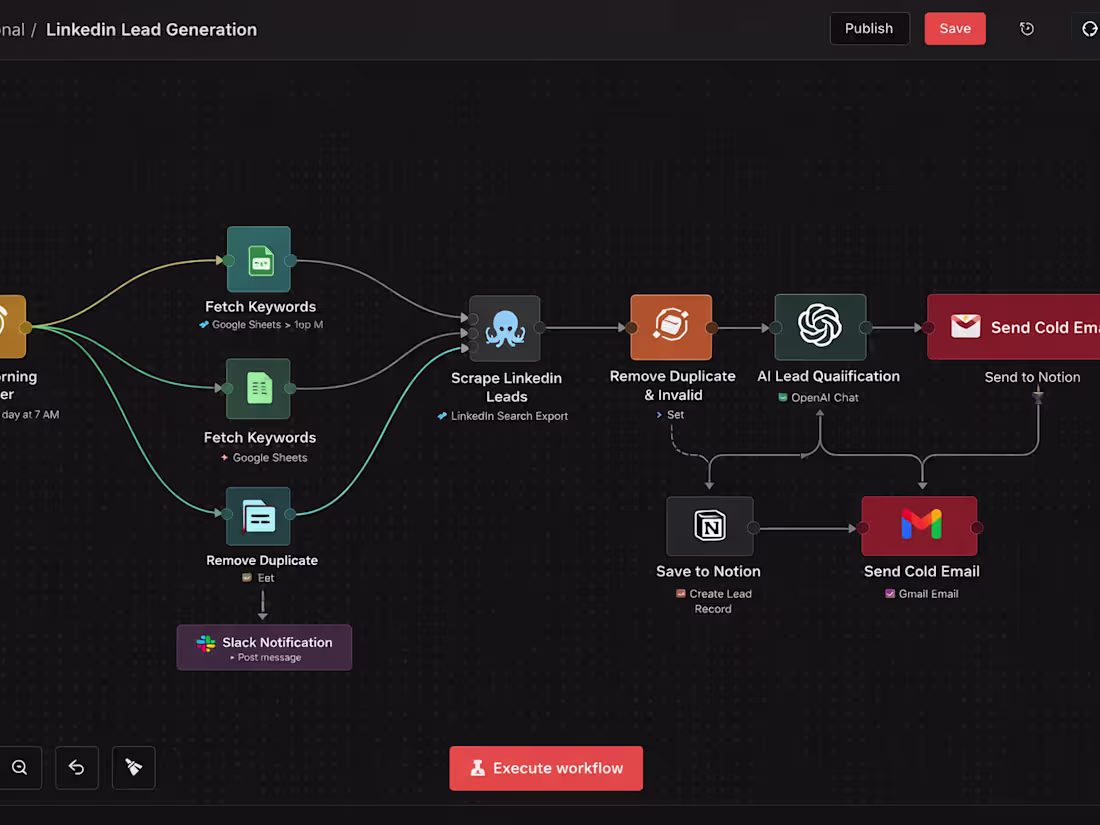The height and width of the screenshot is (825, 1100).
Task: Click the 'AI Lead Quaiification' label
Action: [829, 377]
